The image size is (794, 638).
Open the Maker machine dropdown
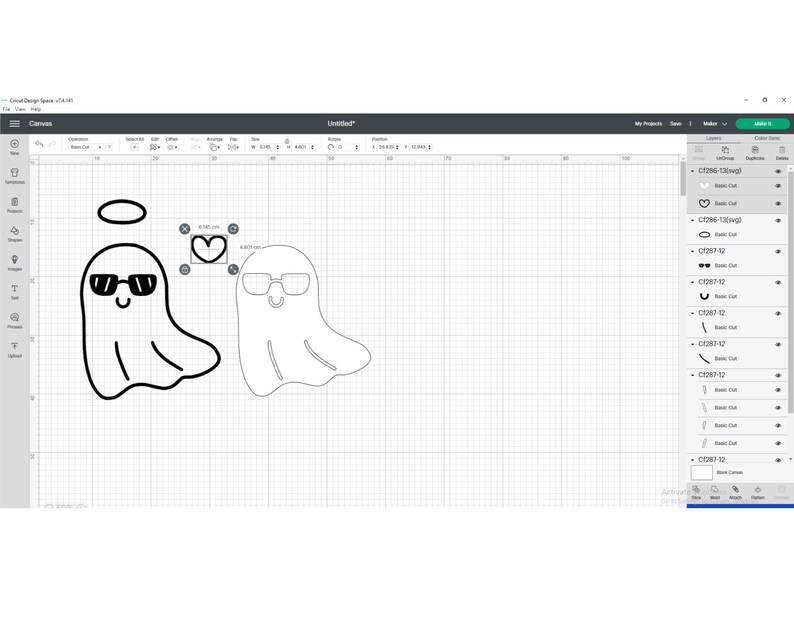714,124
